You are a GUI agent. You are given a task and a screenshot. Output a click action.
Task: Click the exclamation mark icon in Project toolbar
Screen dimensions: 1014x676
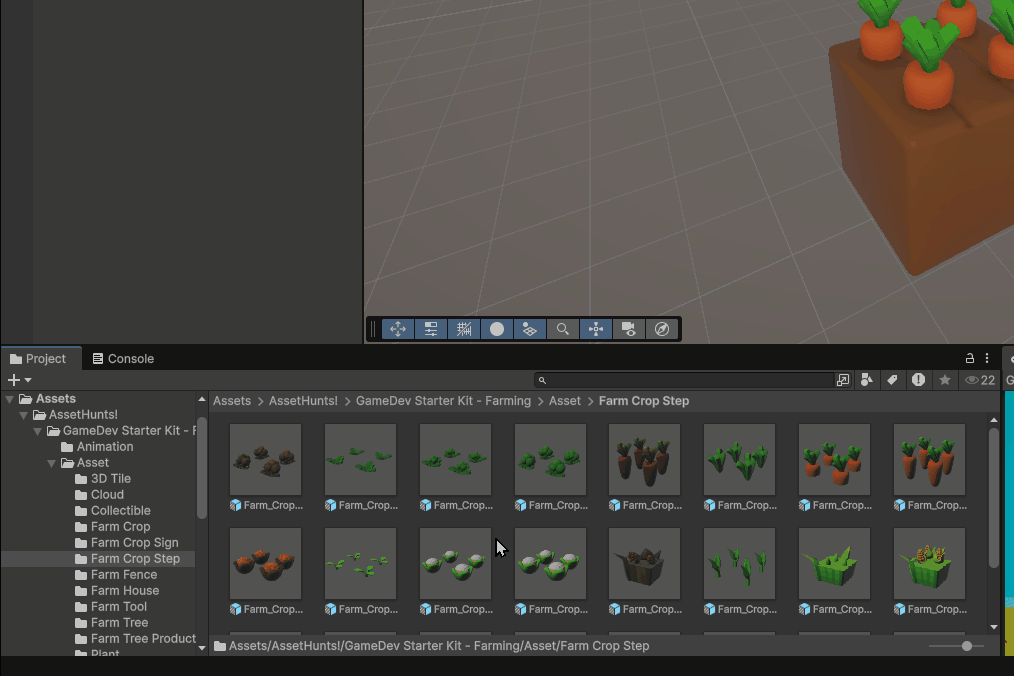pos(918,380)
